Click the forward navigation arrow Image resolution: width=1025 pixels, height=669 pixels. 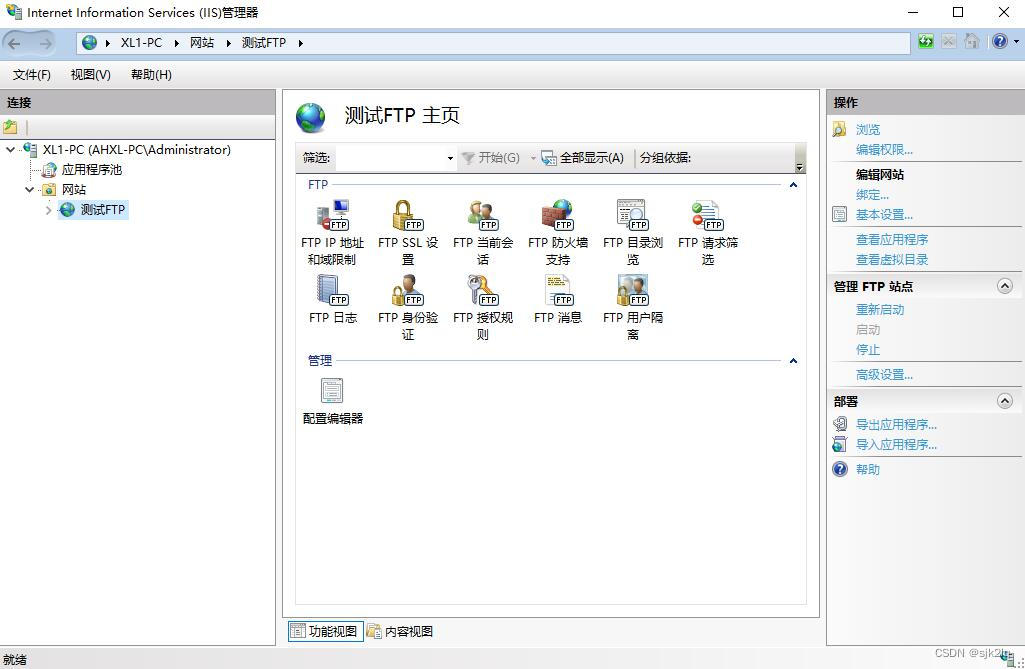(x=44, y=43)
